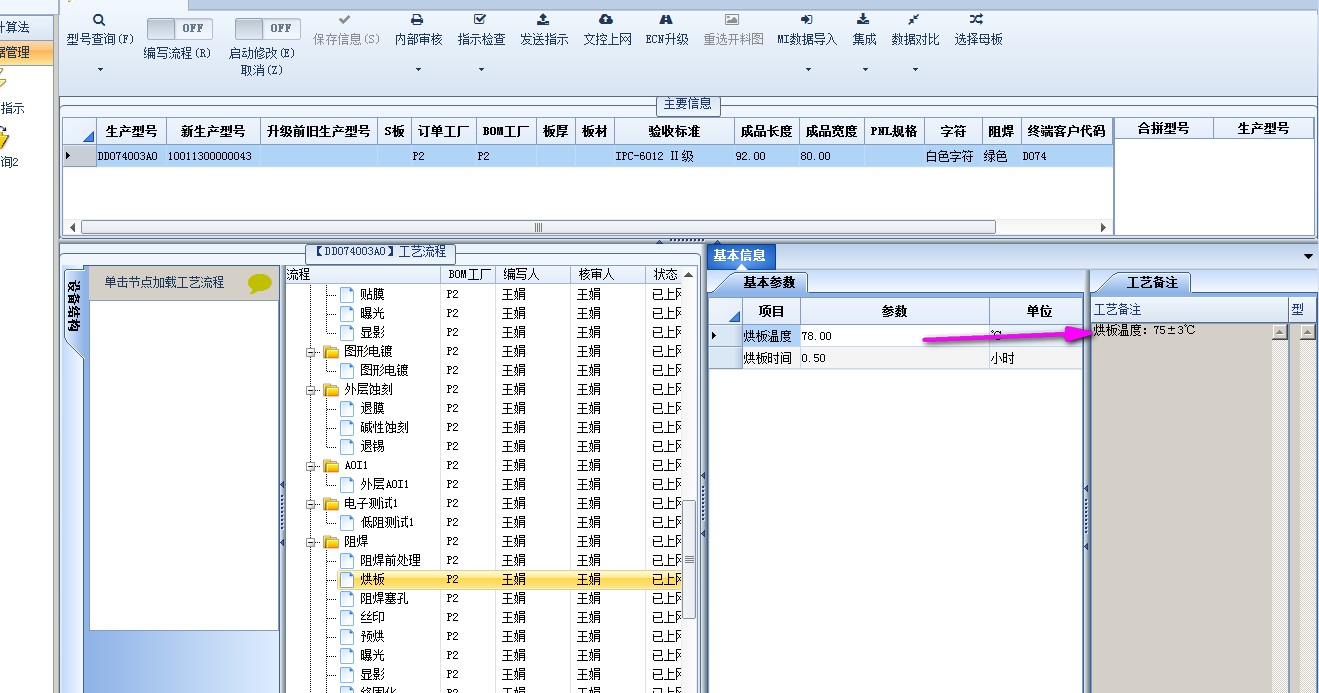Open dropdown under 型号查询
This screenshot has height=693, width=1319.
point(100,70)
